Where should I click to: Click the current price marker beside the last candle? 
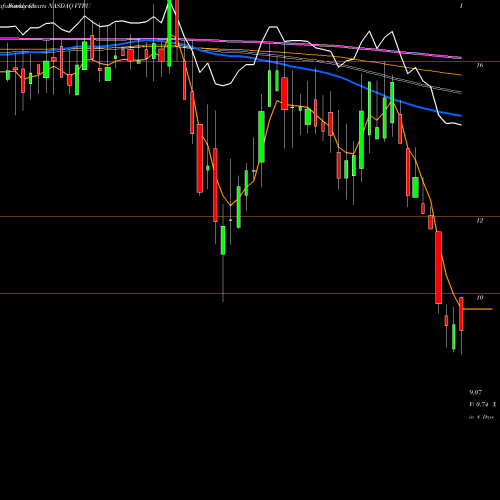pos(478,309)
